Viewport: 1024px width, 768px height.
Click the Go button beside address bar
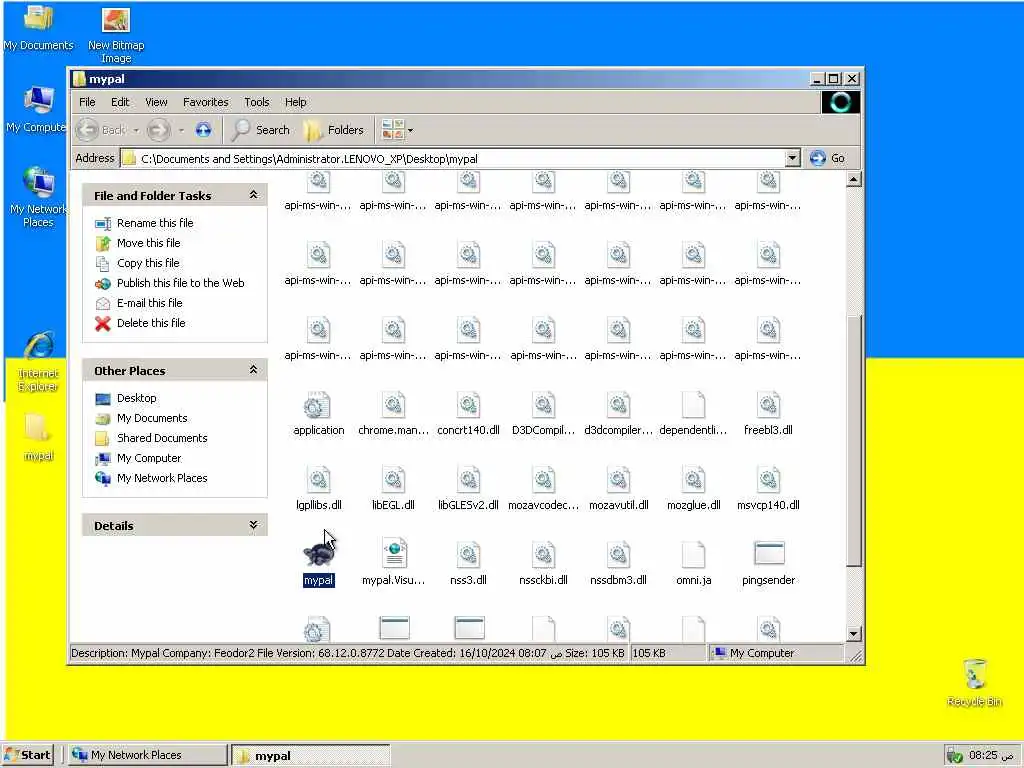pyautogui.click(x=827, y=158)
